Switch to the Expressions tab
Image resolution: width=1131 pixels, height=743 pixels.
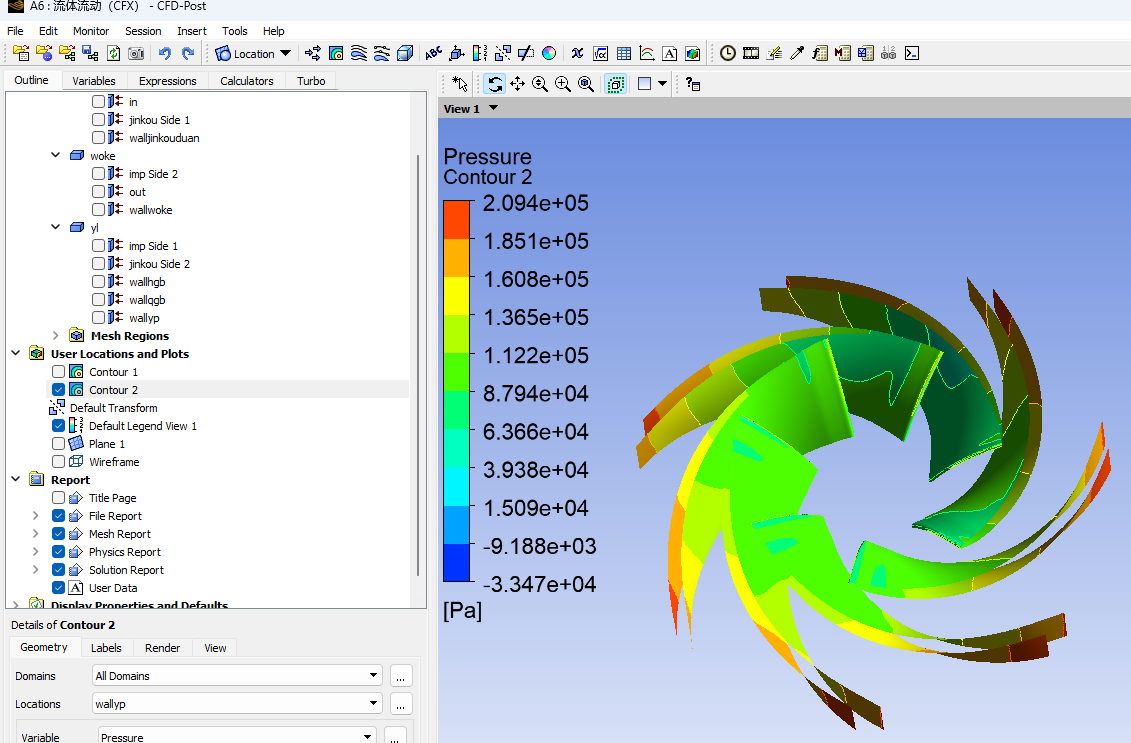tap(167, 81)
